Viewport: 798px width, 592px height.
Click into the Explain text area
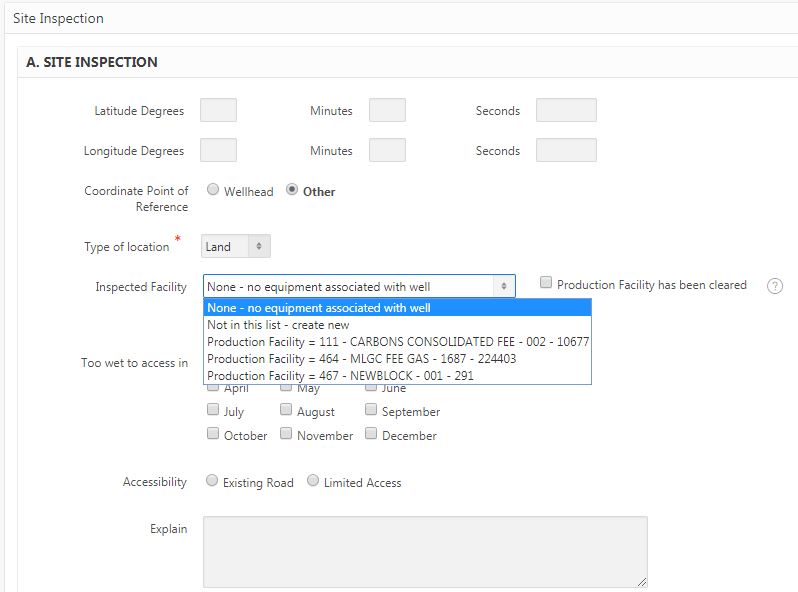coord(425,551)
